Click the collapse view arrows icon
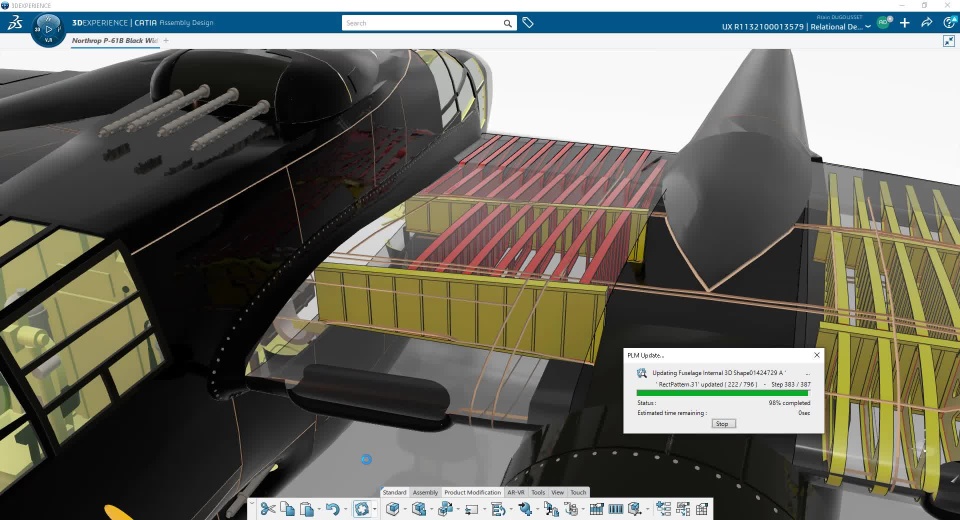Image resolution: width=960 pixels, height=520 pixels. pos(949,41)
